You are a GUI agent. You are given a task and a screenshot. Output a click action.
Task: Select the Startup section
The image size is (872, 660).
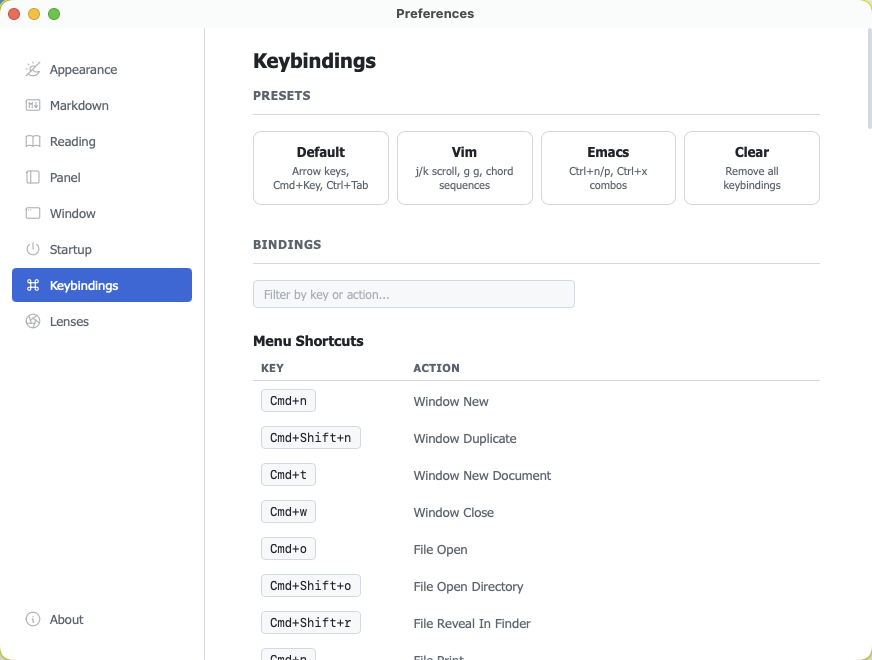click(102, 249)
